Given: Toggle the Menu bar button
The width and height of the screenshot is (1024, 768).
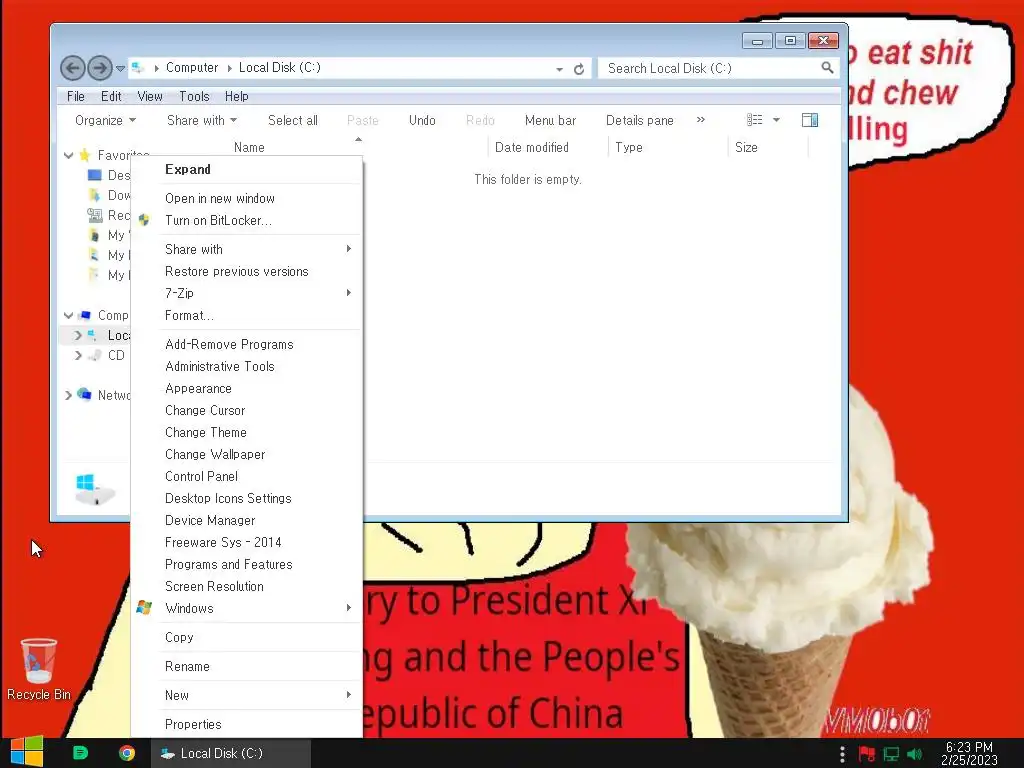Looking at the screenshot, I should pos(551,120).
